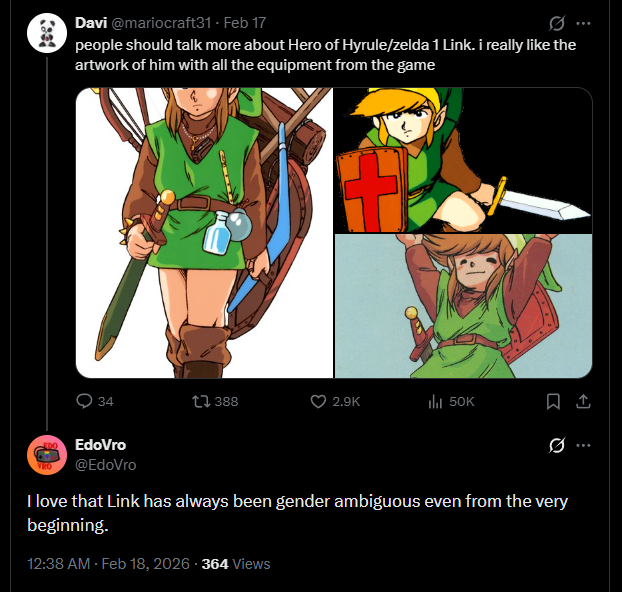Open more options menu on Davi's tweet
This screenshot has width=622, height=592.
[585, 23]
